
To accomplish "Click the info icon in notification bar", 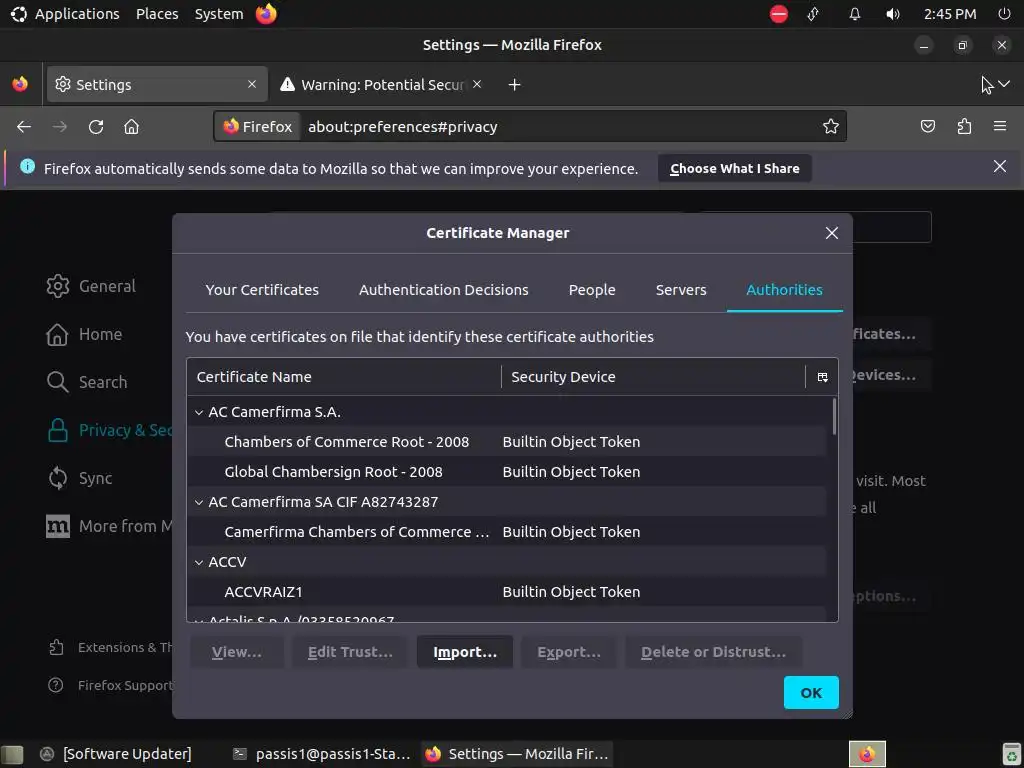I will point(27,166).
